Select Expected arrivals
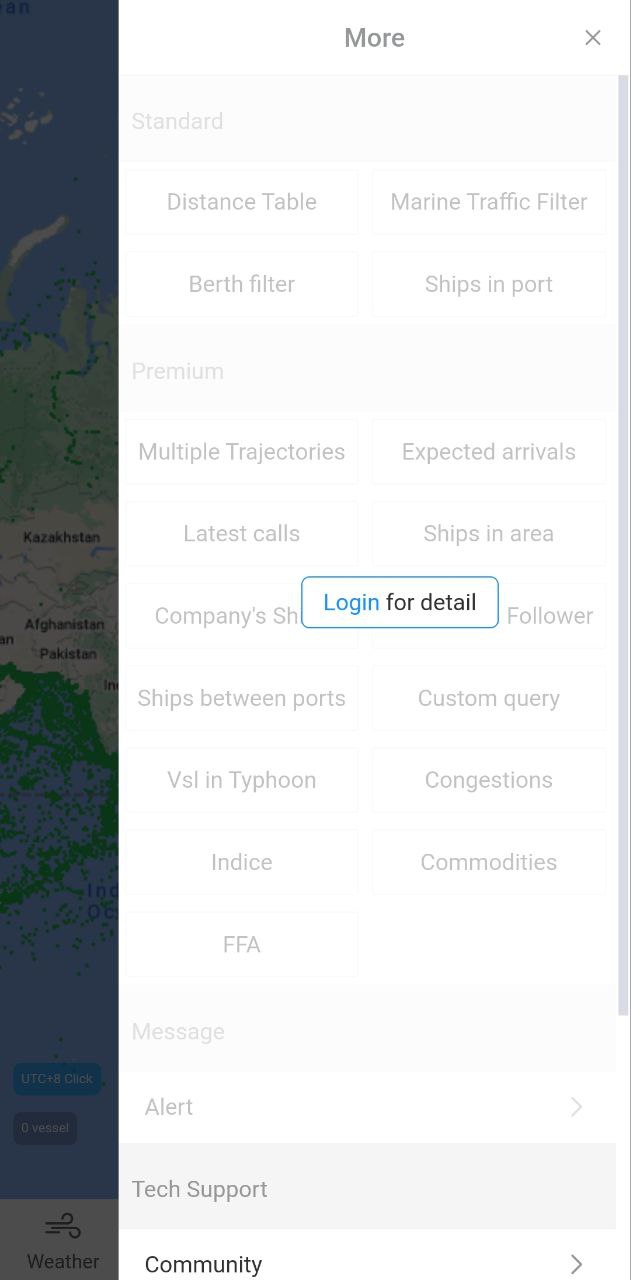The height and width of the screenshot is (1280, 631). coord(489,452)
